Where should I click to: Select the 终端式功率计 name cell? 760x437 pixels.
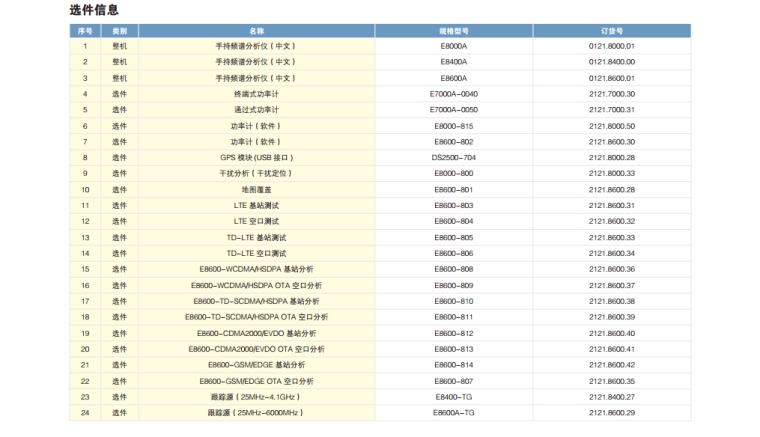(256, 94)
